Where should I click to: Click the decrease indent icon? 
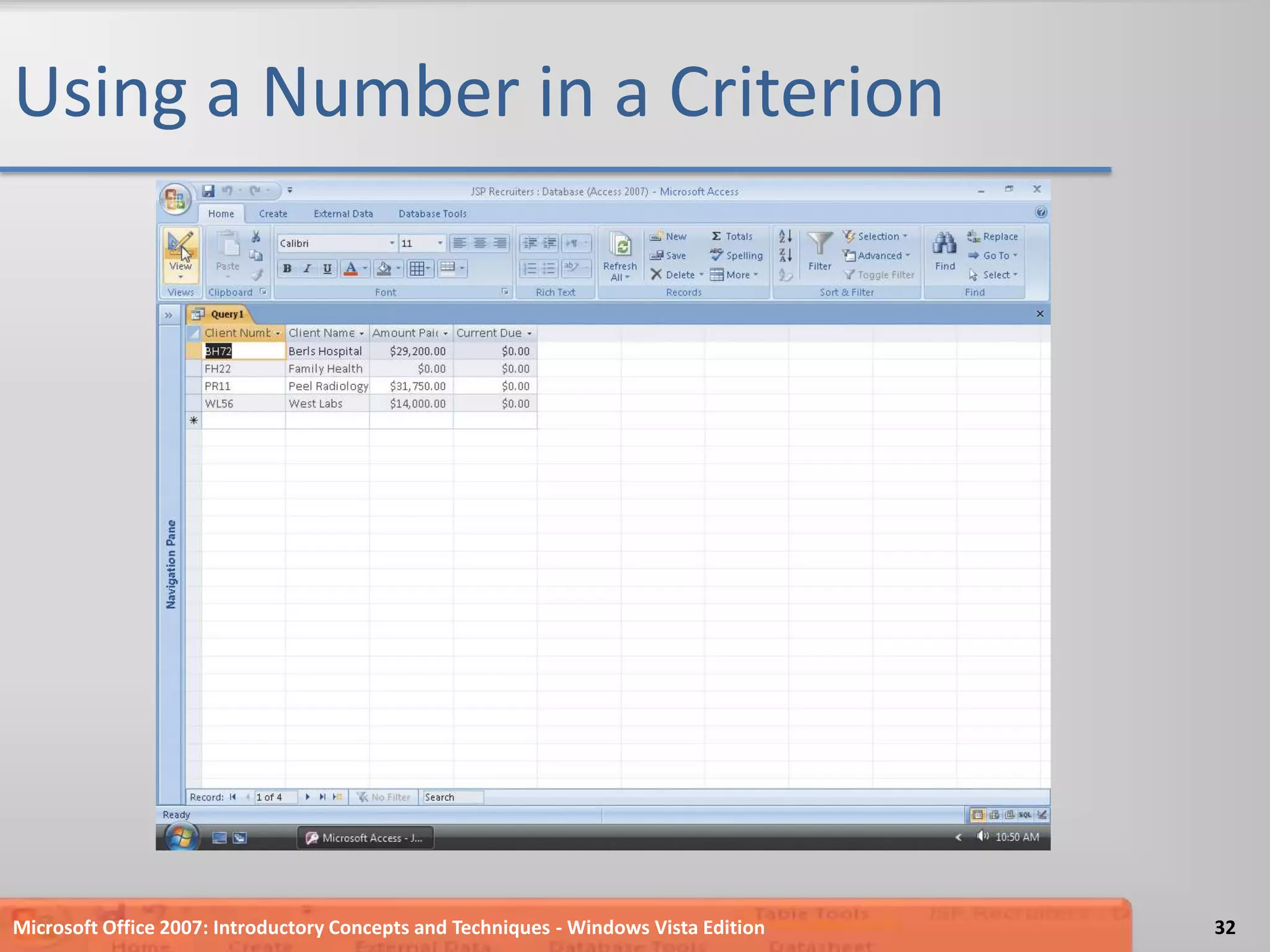530,243
